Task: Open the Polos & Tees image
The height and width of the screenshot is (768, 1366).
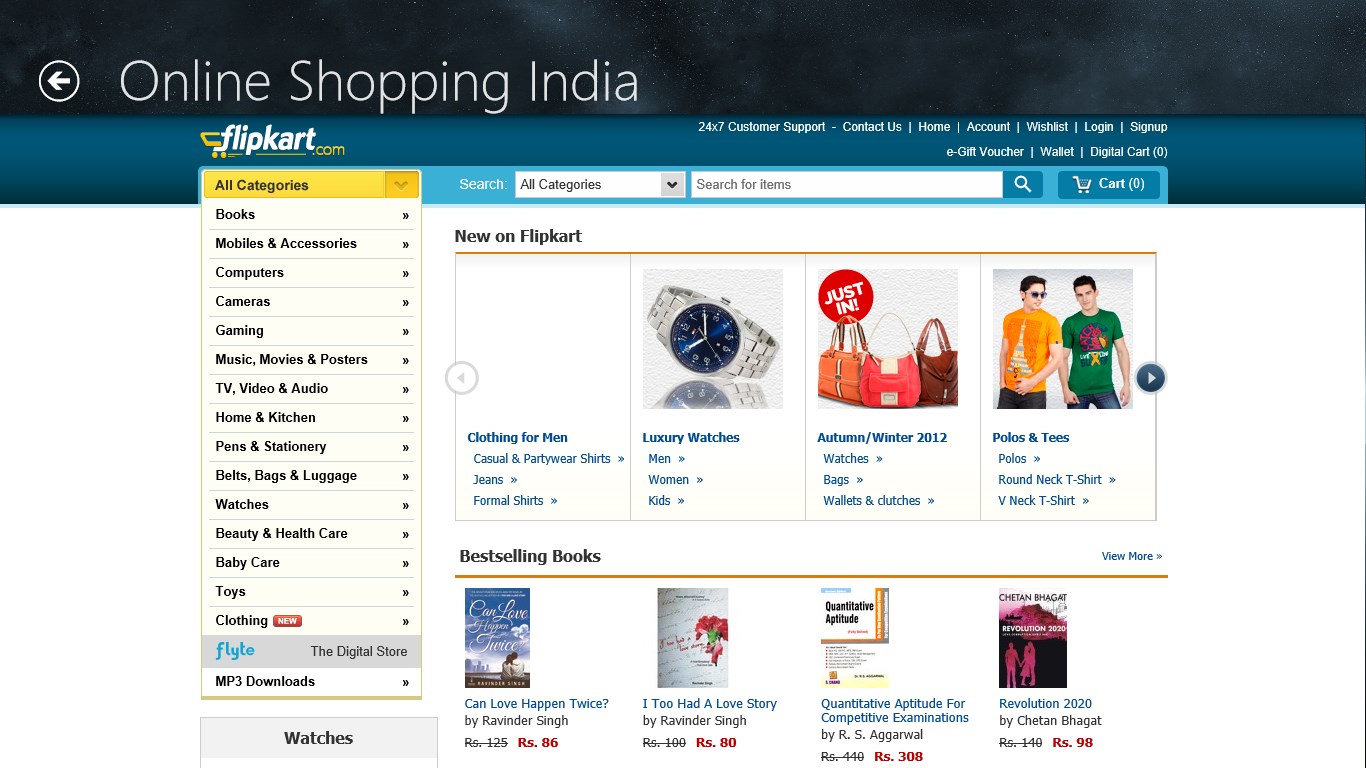Action: [1063, 339]
